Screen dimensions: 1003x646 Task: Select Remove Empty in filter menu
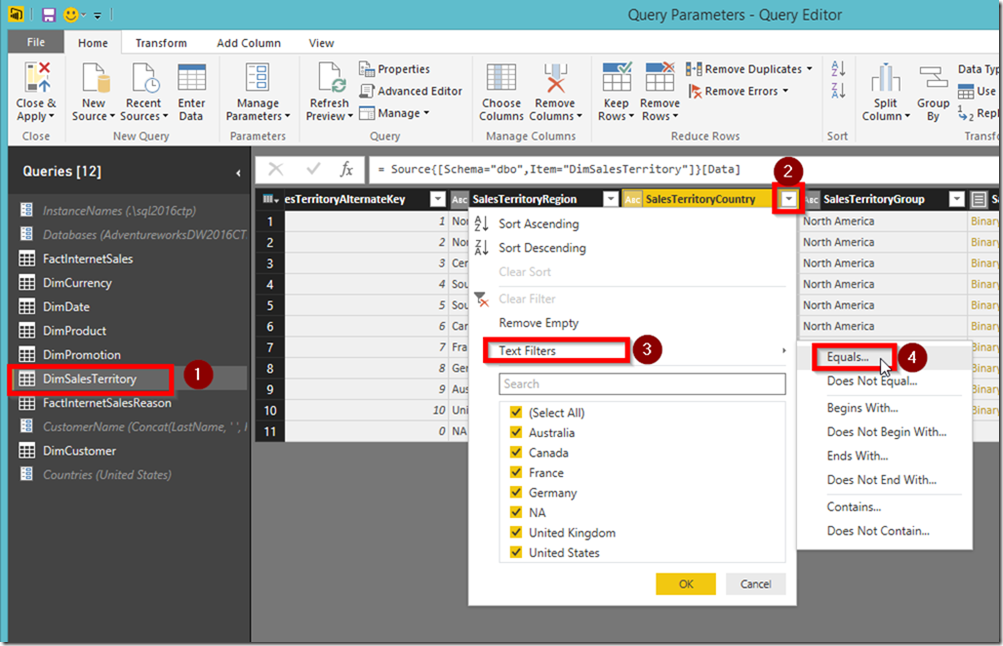click(539, 323)
